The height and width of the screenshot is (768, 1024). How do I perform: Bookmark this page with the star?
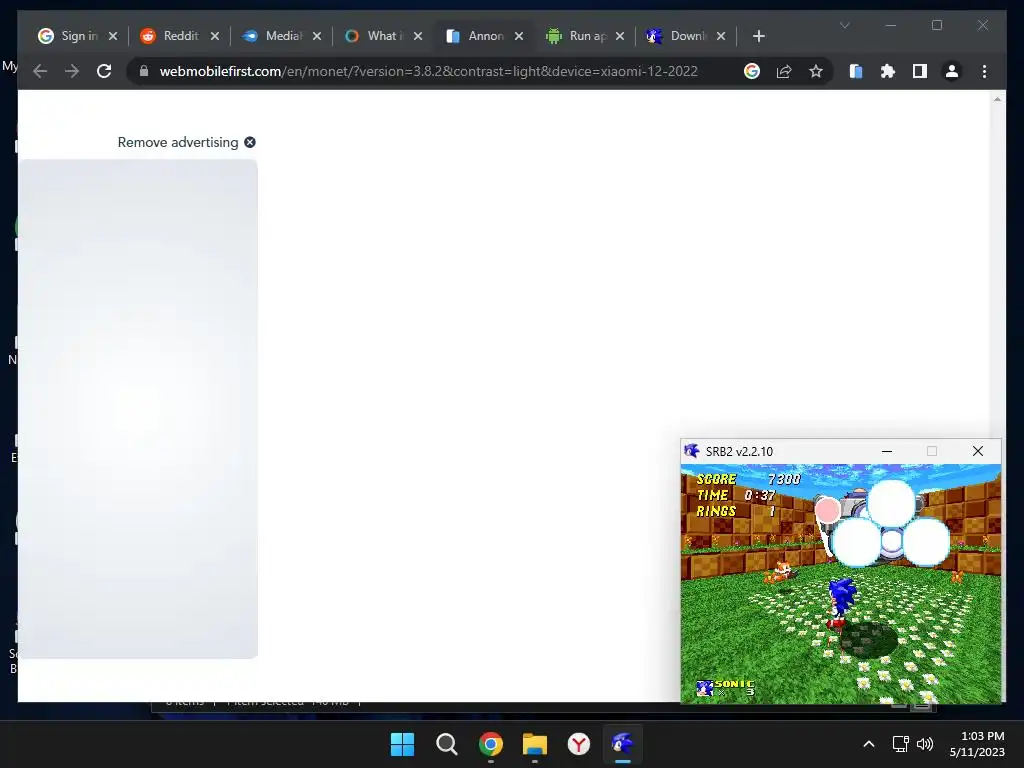coord(816,71)
